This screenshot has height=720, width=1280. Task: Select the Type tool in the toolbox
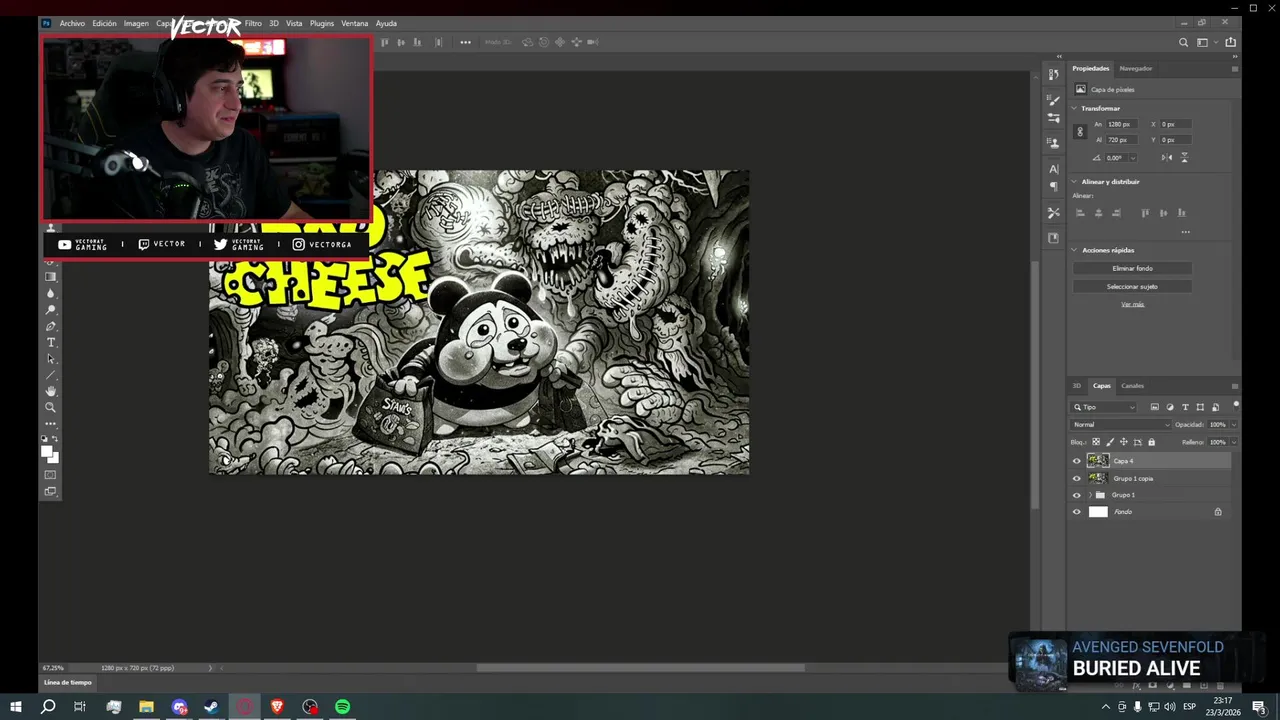click(x=50, y=342)
